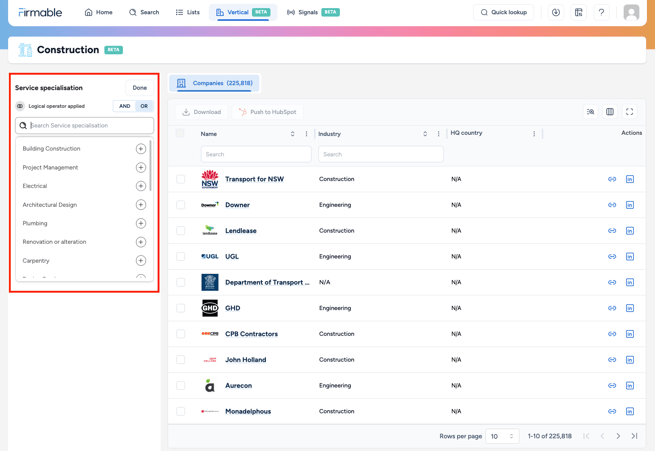Open the Rows per page dropdown
The width and height of the screenshot is (655, 451).
[502, 436]
